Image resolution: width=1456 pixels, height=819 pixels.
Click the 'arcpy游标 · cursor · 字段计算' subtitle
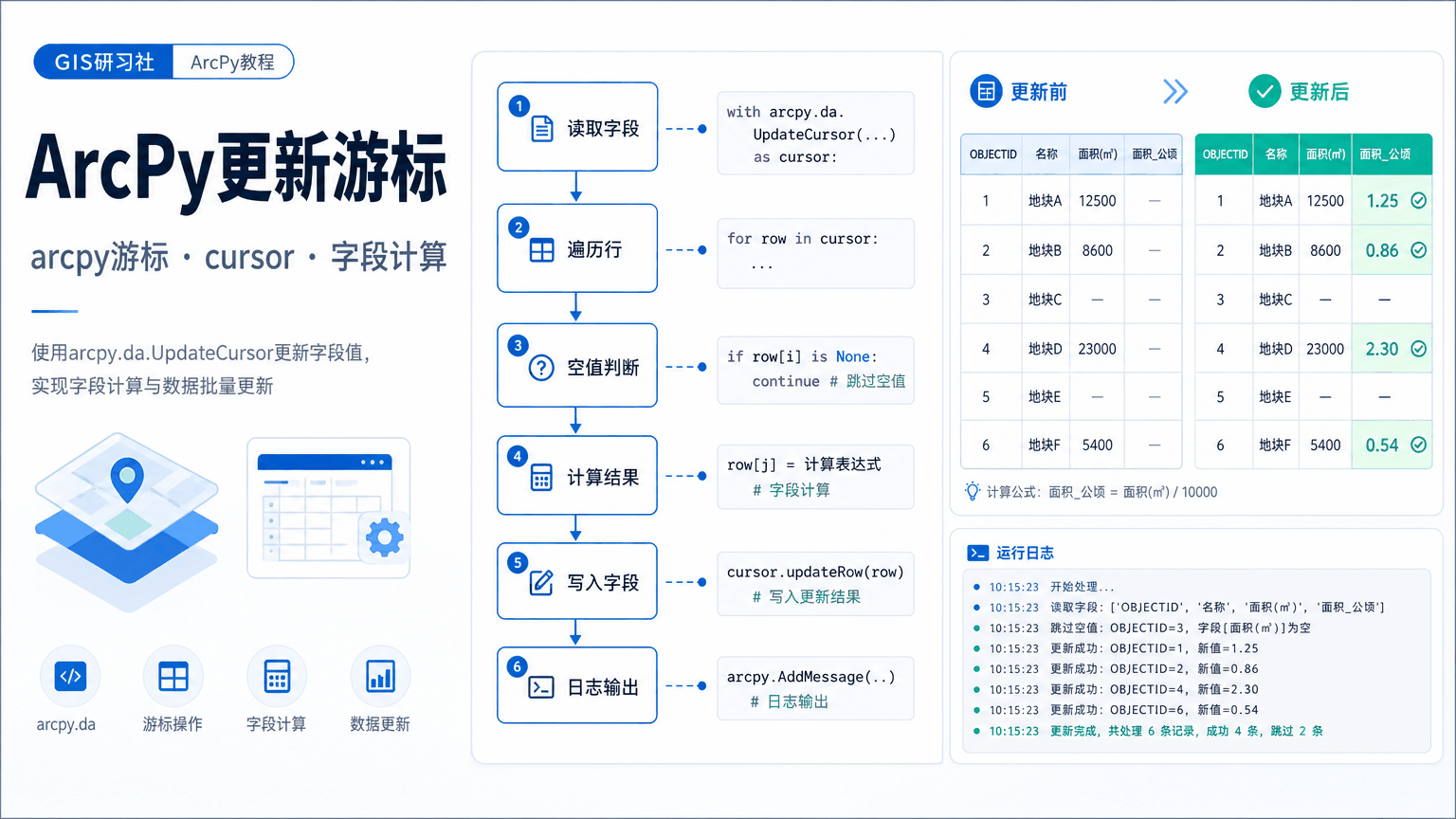[238, 257]
